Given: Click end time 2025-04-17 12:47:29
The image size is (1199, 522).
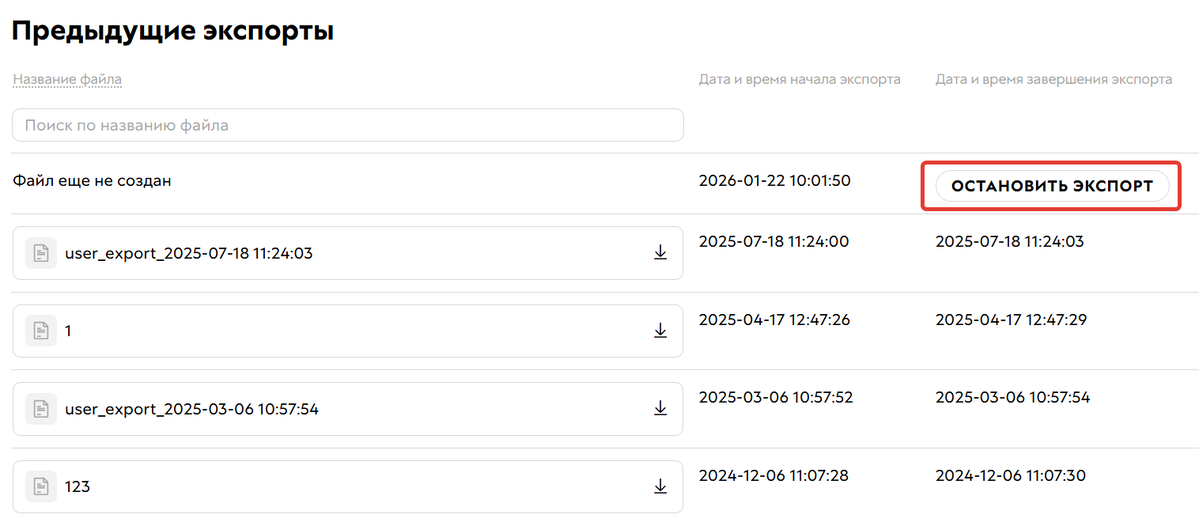Looking at the screenshot, I should click(1010, 320).
